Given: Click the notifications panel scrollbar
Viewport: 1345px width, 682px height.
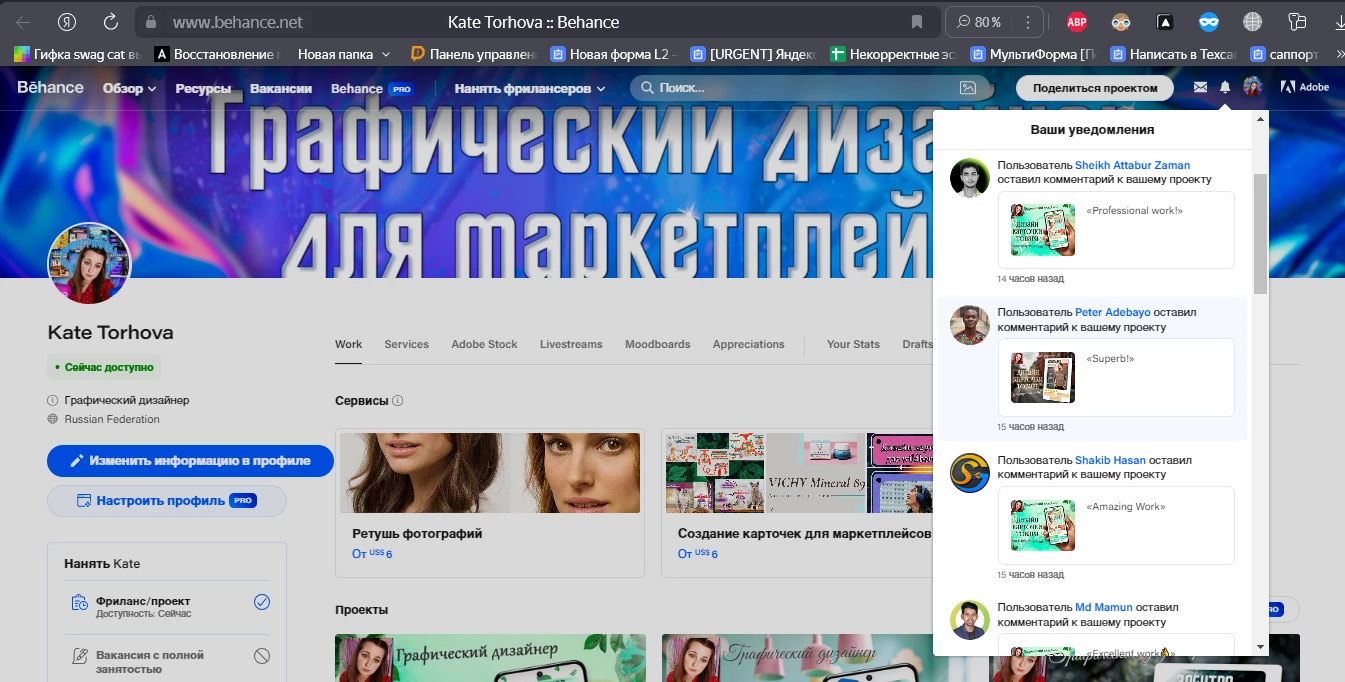Looking at the screenshot, I should click(x=1260, y=233).
